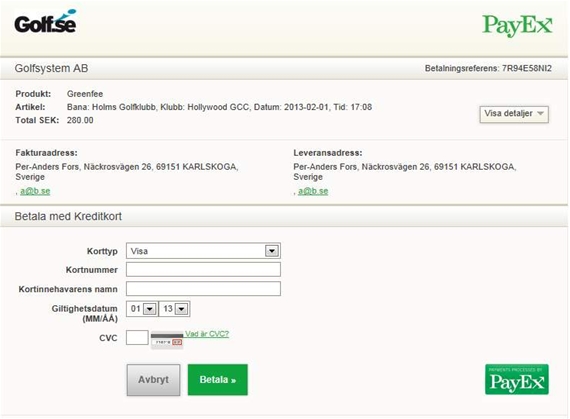Open the expiry year dropdown showing 13
Viewport: 570px width, 419px height.
(174, 309)
